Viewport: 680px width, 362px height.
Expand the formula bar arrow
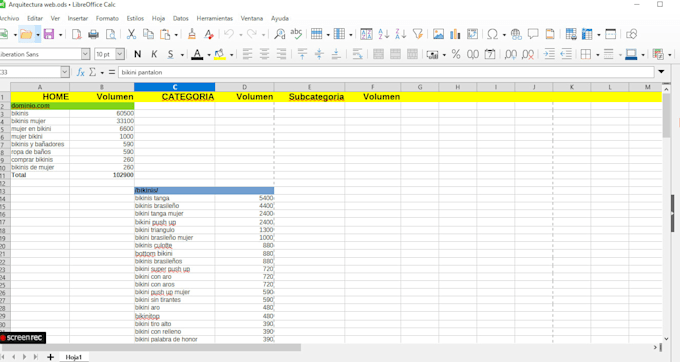[x=661, y=72]
